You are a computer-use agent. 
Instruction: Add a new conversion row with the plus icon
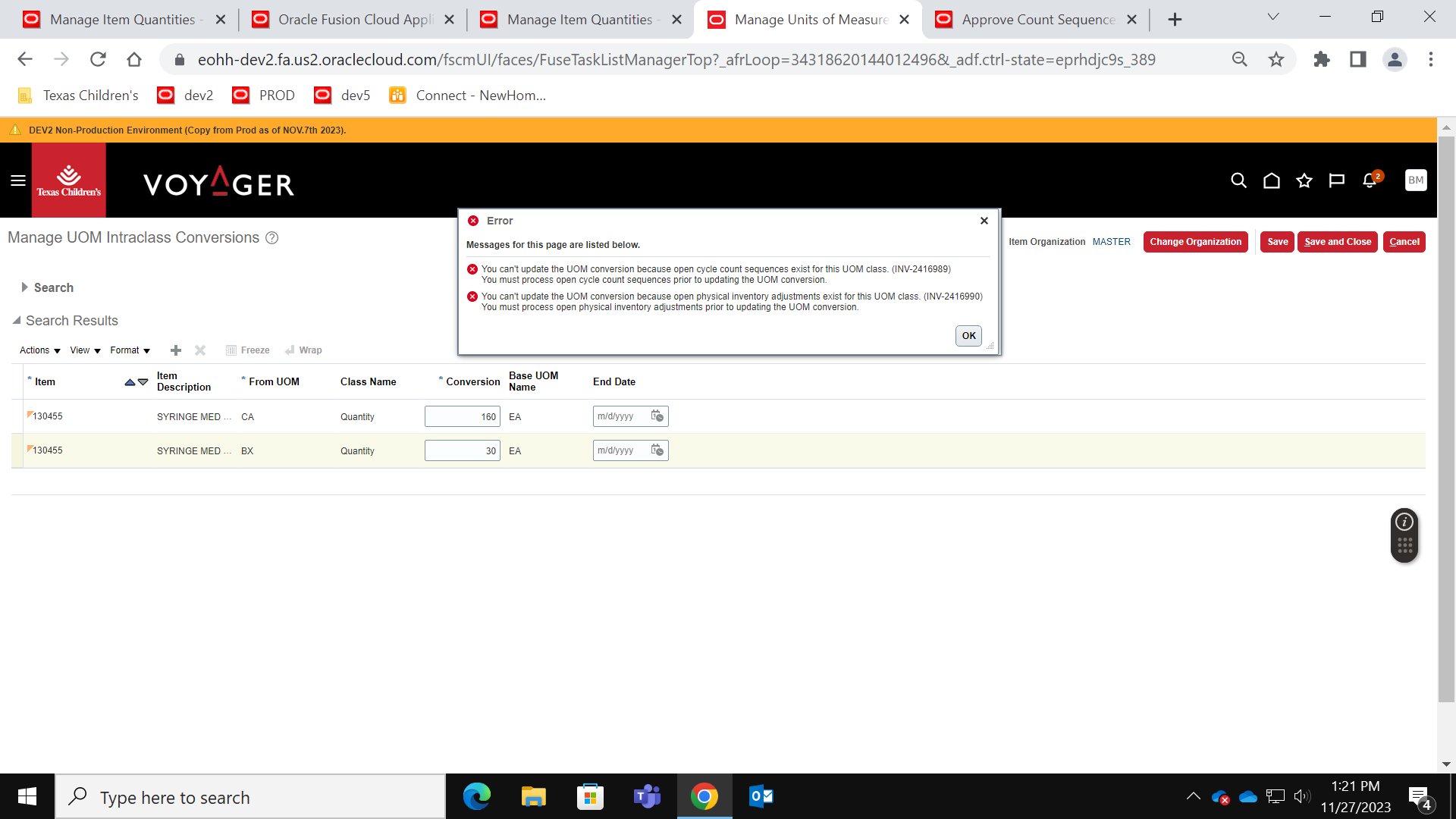(x=175, y=350)
